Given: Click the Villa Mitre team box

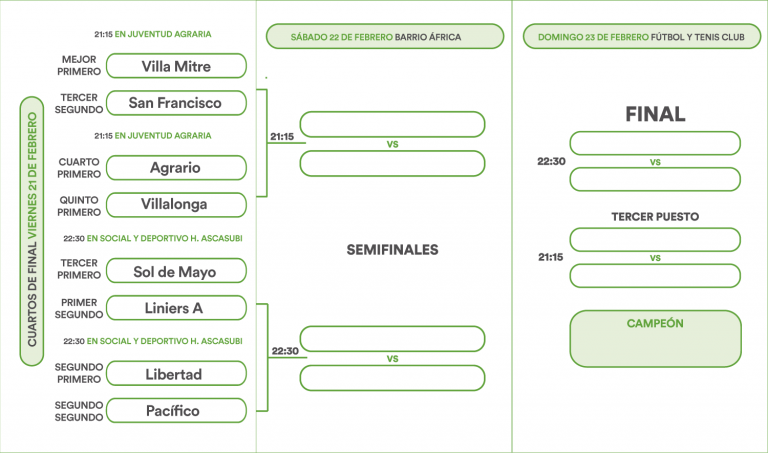Looking at the screenshot, I should pyautogui.click(x=175, y=67).
